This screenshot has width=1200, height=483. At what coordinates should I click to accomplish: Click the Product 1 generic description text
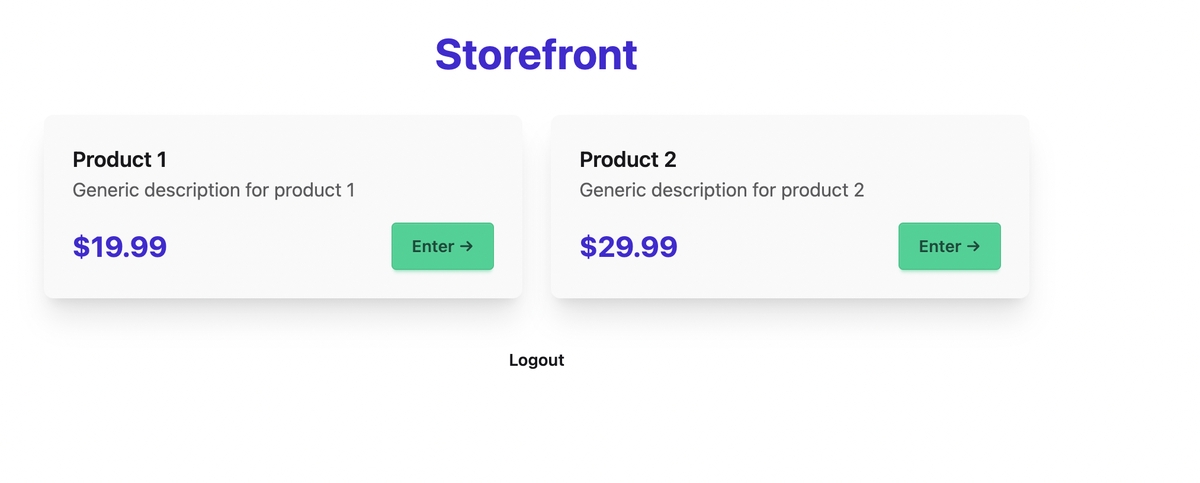(x=214, y=190)
